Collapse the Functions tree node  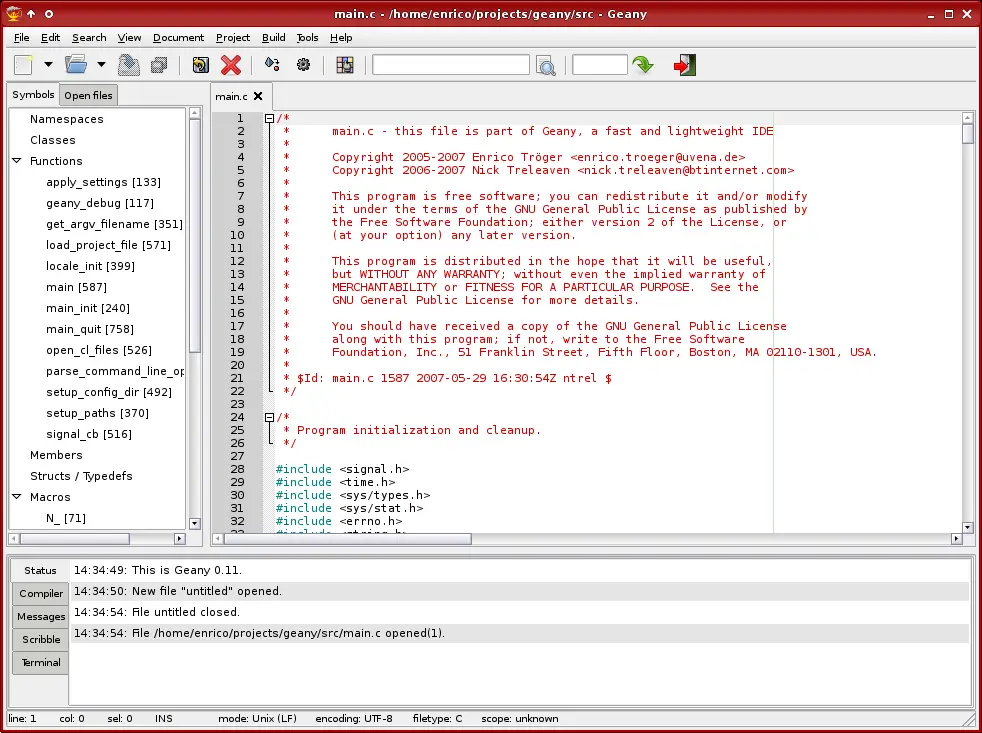[17, 161]
